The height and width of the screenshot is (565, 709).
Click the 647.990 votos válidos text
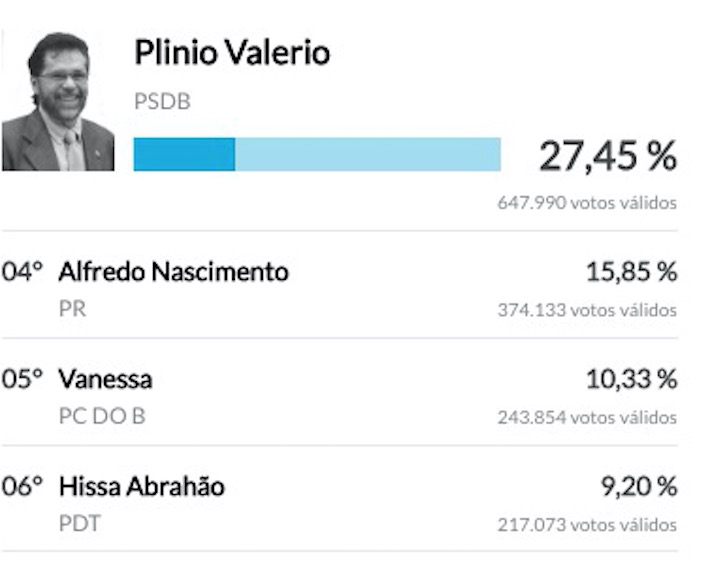[x=586, y=203]
